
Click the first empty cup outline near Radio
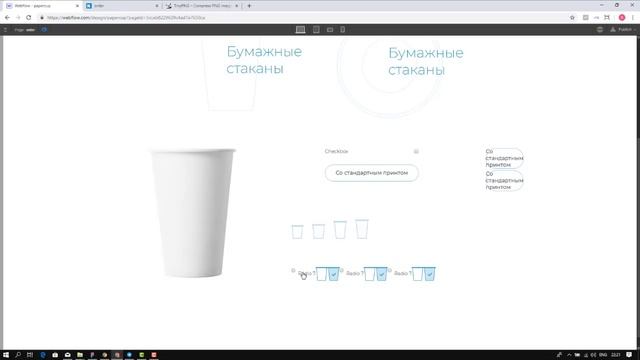[x=322, y=274]
